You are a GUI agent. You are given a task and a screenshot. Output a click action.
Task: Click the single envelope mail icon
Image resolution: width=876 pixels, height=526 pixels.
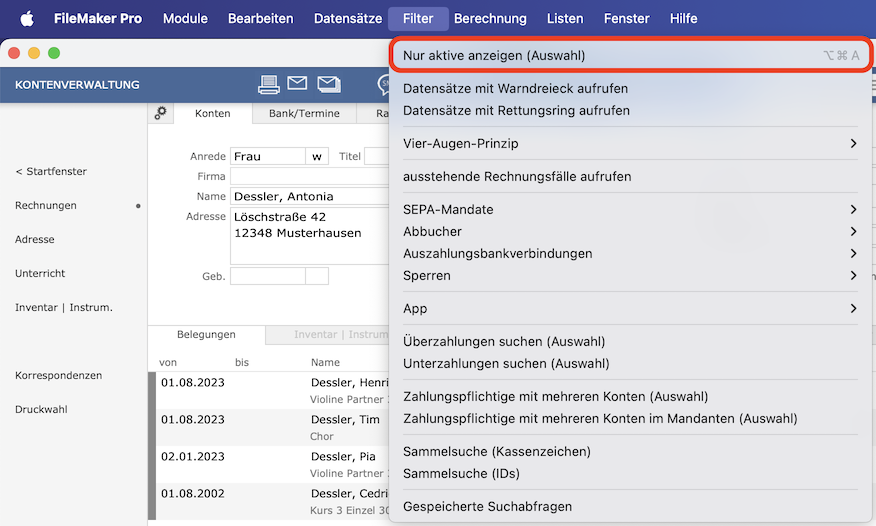pos(297,83)
